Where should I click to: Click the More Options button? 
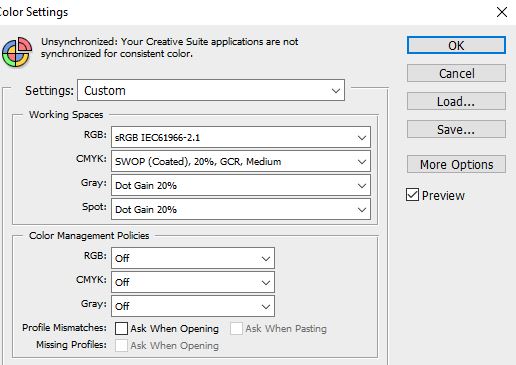pos(456,164)
